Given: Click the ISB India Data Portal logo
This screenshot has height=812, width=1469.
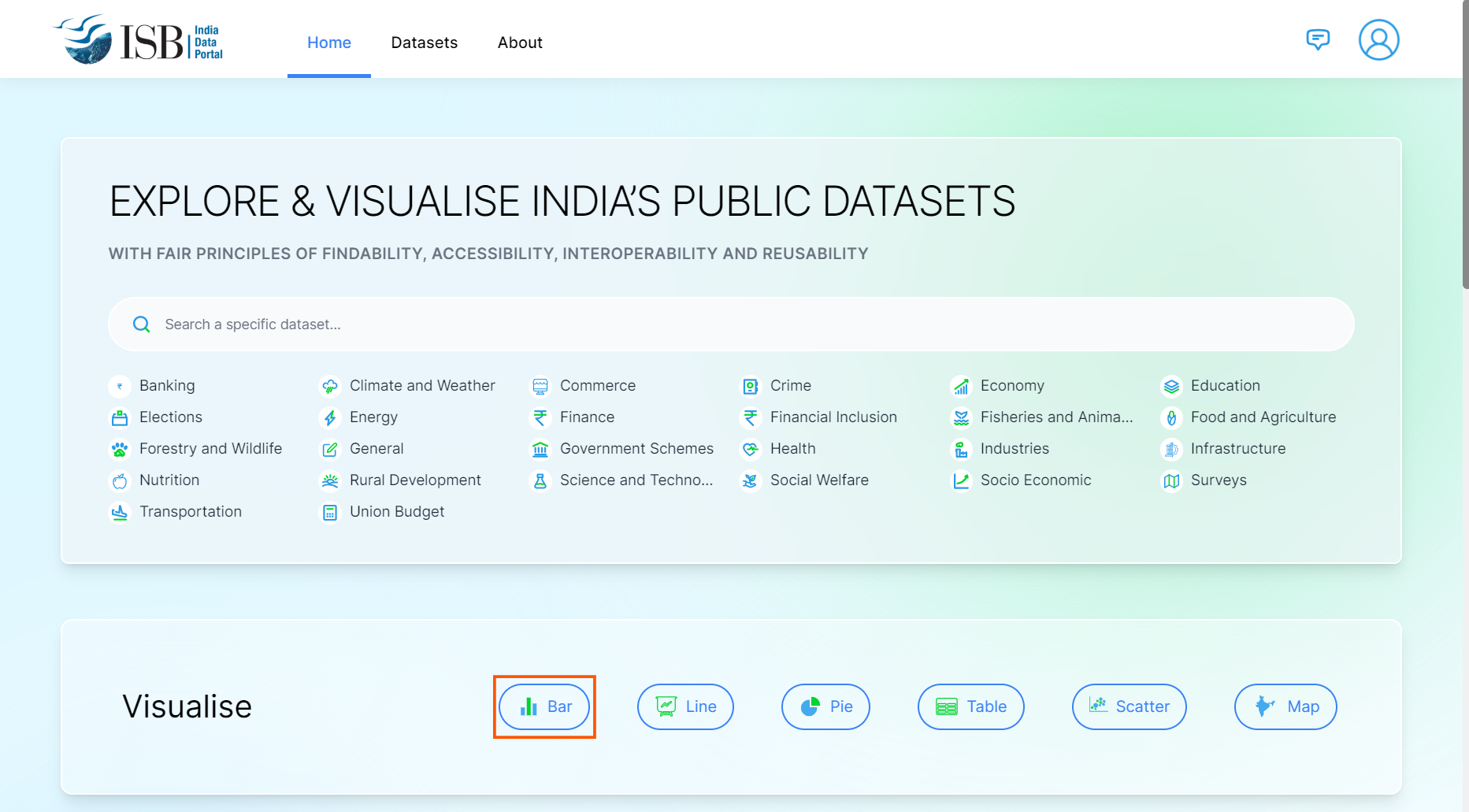Looking at the screenshot, I should coord(139,40).
